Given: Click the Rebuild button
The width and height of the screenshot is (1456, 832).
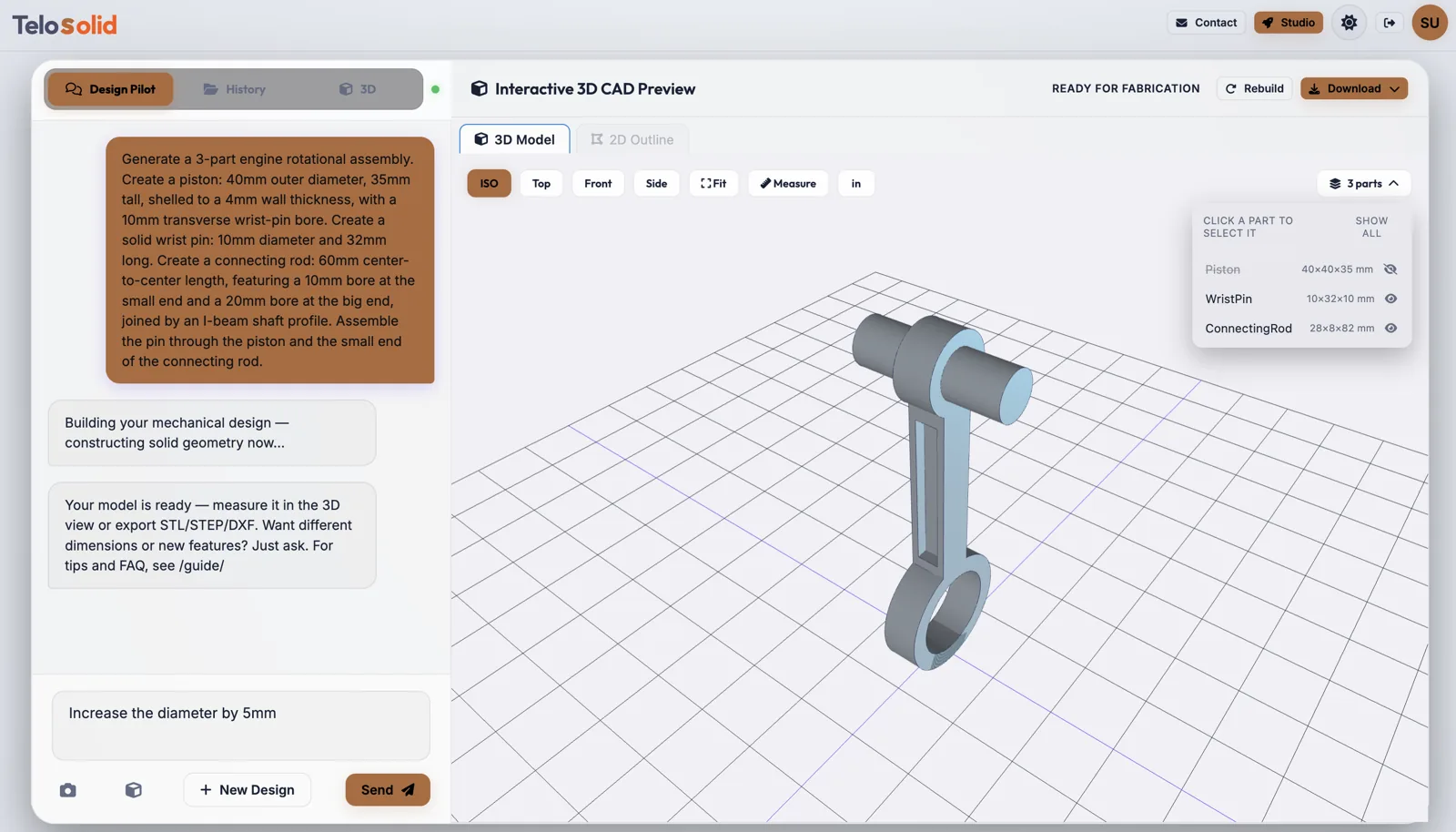Looking at the screenshot, I should [1255, 88].
